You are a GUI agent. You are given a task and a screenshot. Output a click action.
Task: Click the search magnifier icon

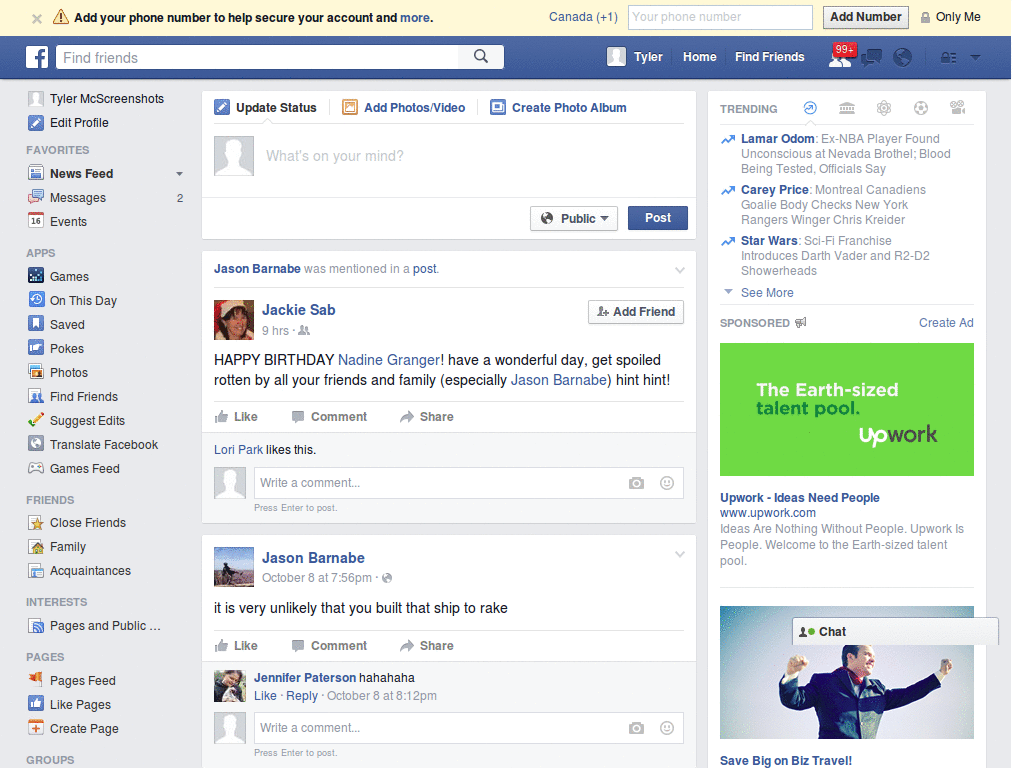point(481,57)
